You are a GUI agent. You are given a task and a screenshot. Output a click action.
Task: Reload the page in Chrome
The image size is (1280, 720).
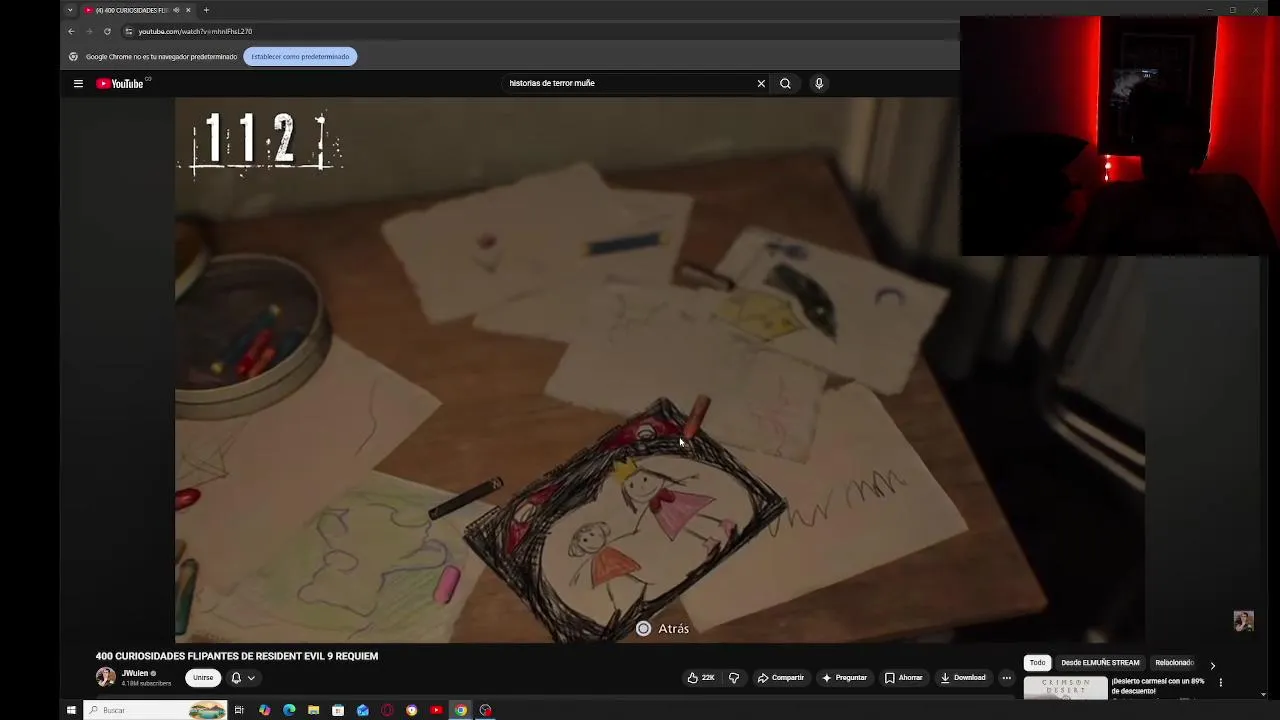[x=107, y=31]
